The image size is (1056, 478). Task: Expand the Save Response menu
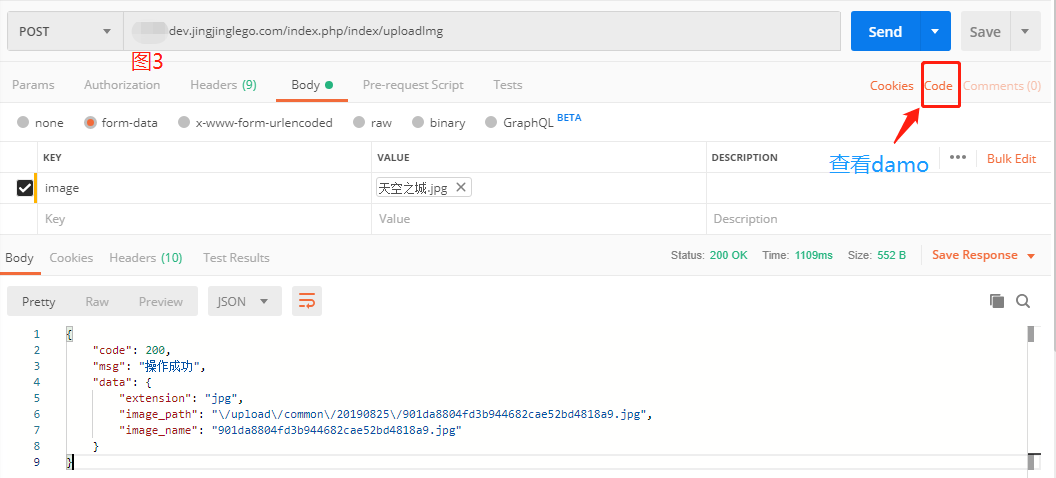[x=983, y=255]
